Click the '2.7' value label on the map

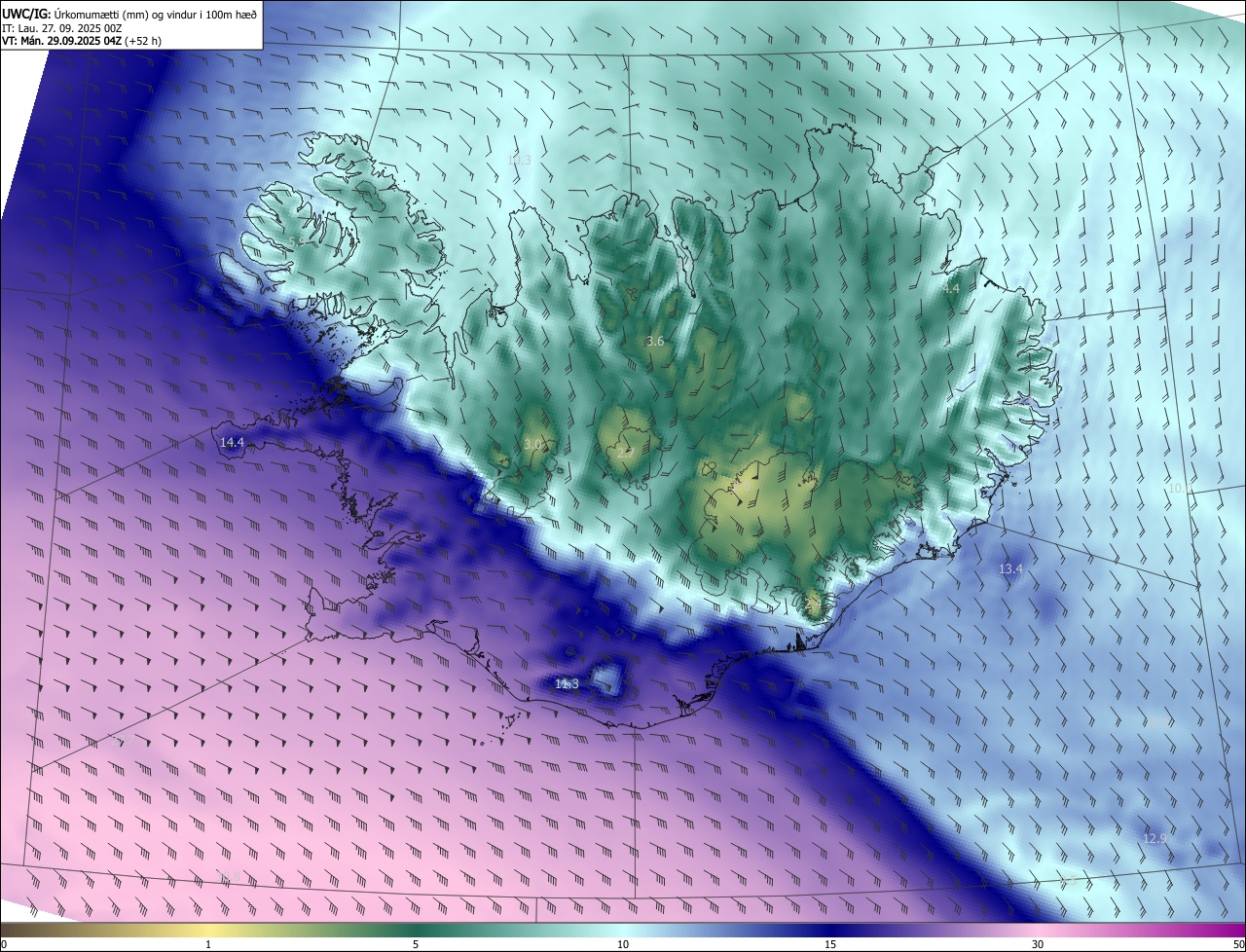pos(626,453)
